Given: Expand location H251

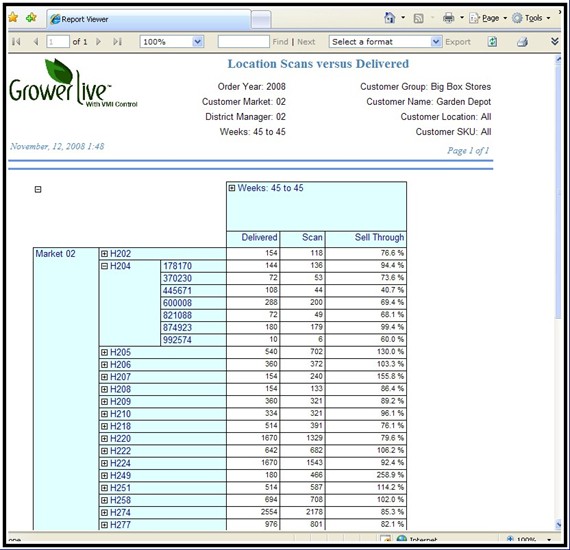Looking at the screenshot, I should coord(104,488).
